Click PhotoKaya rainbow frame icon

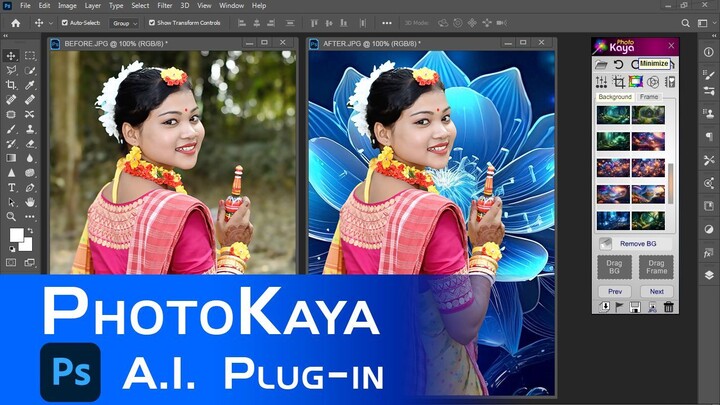(636, 82)
